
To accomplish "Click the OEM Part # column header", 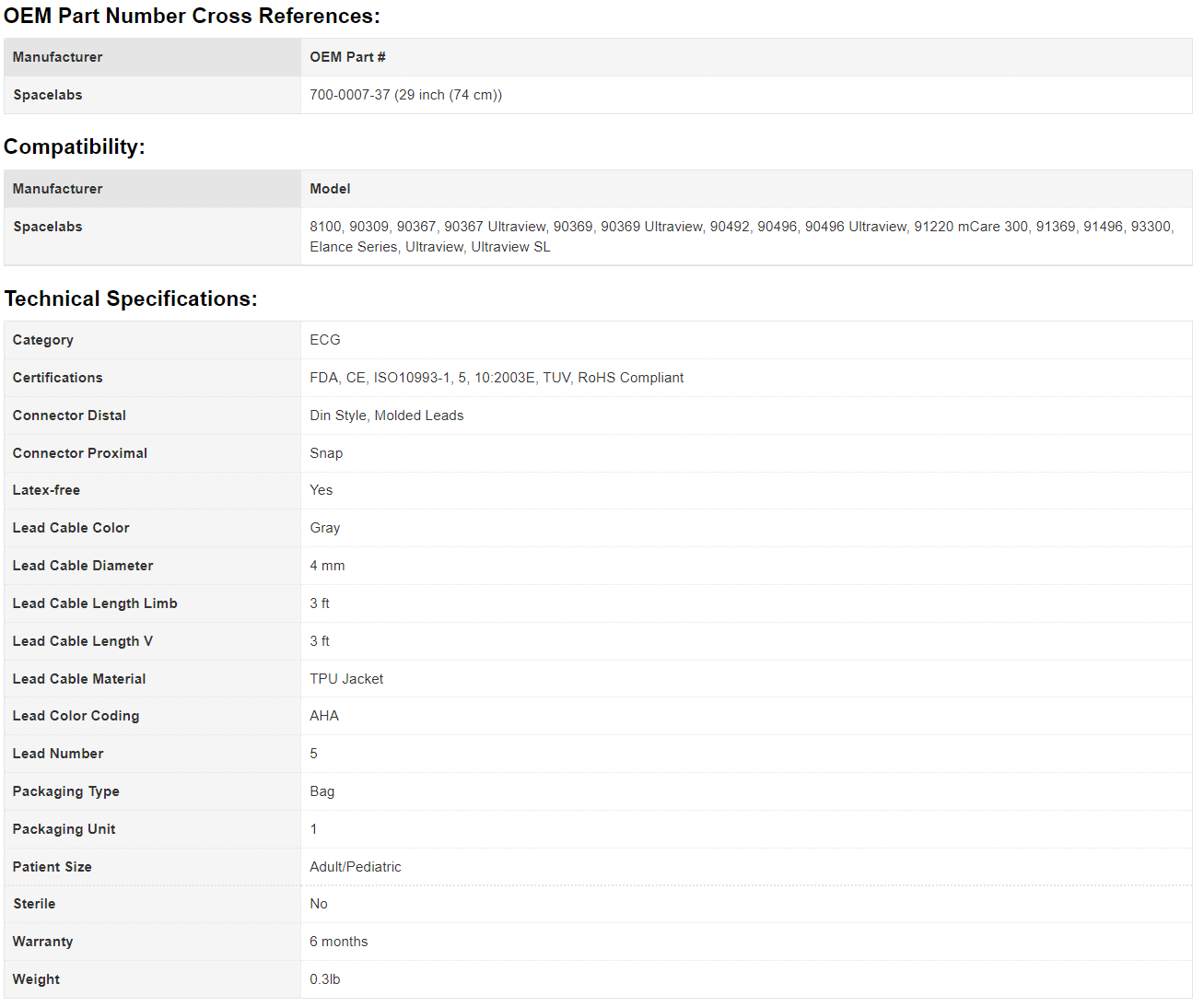I will (x=347, y=57).
